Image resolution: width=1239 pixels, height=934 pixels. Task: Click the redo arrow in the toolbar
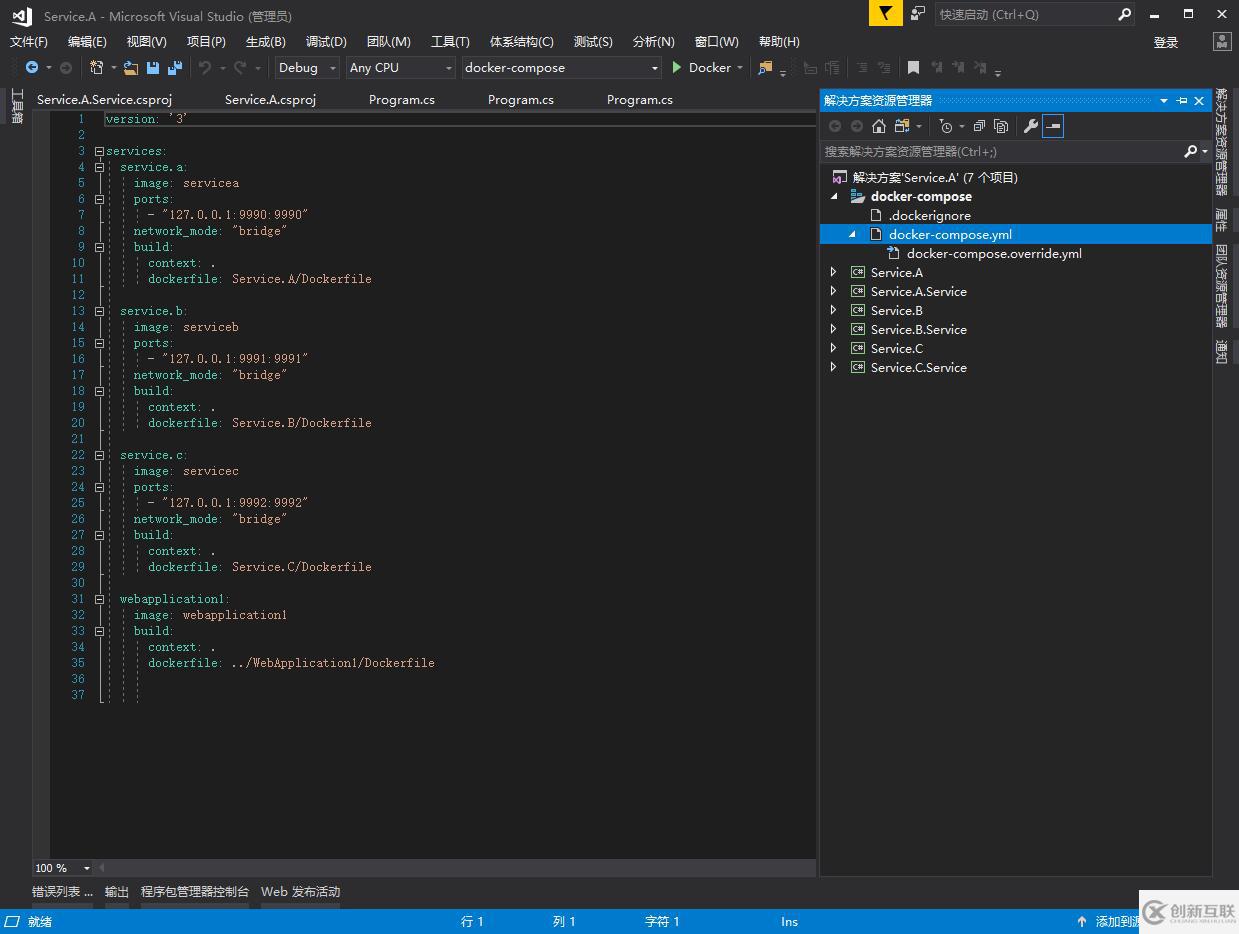coord(240,68)
